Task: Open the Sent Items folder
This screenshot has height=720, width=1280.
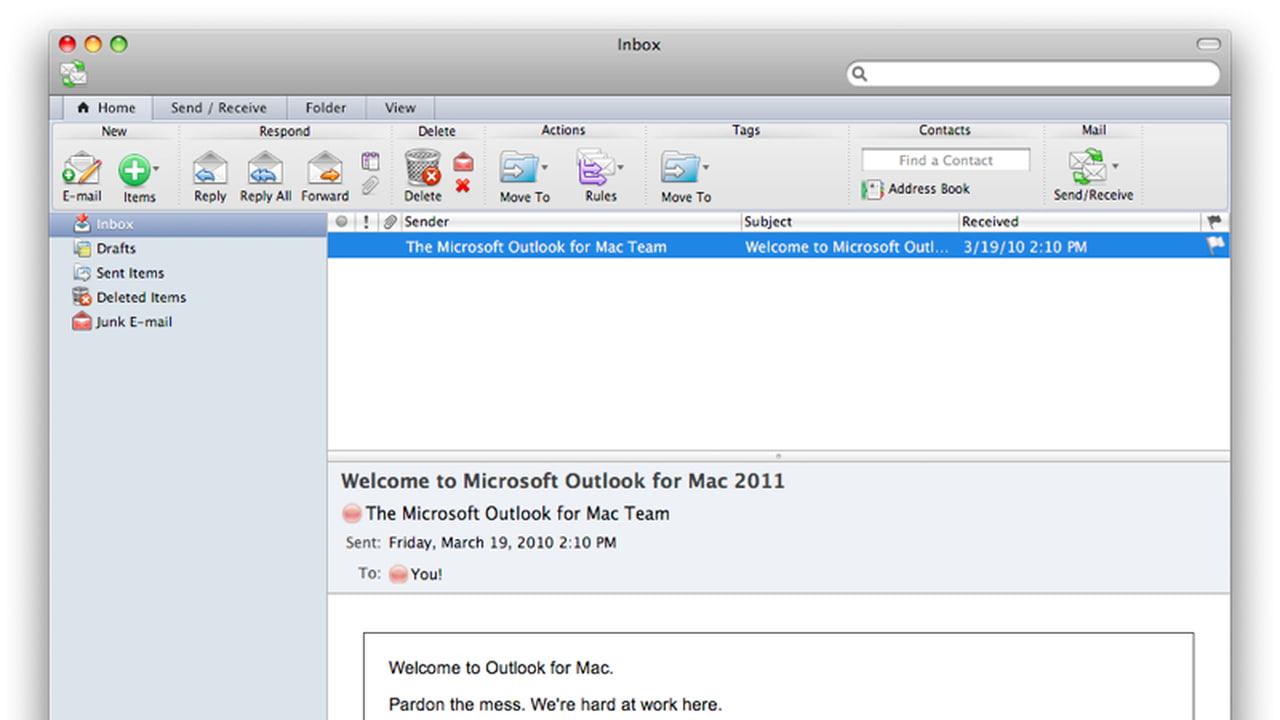Action: tap(188, 273)
